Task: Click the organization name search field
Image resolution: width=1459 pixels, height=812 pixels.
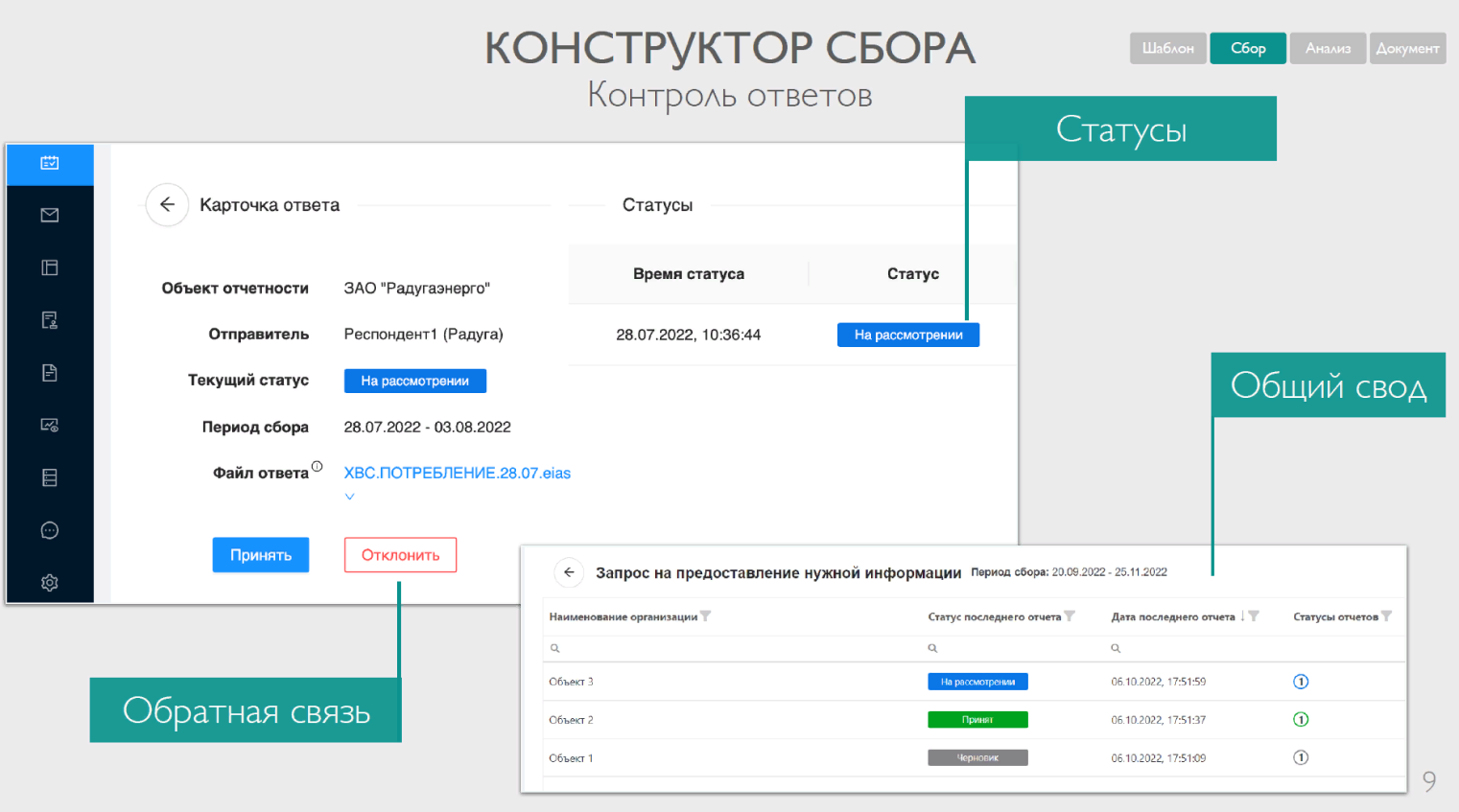Action: [x=731, y=648]
